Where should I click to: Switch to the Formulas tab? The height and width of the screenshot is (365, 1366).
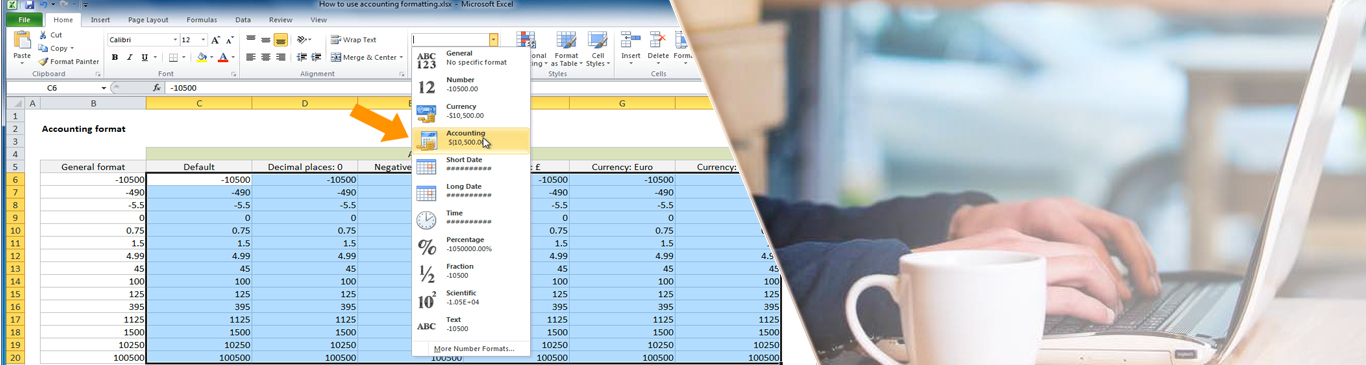pyautogui.click(x=201, y=20)
